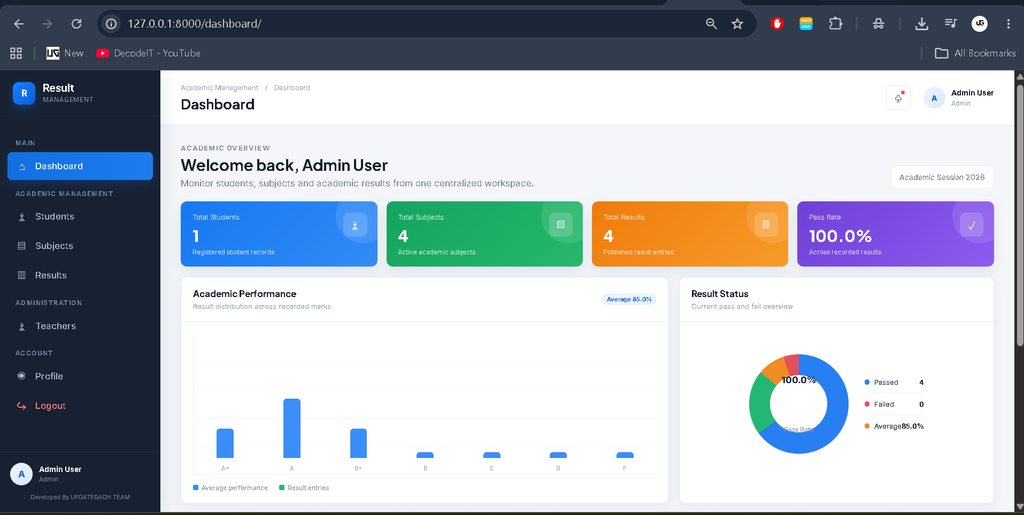Toggle the Average performance legend item

coord(231,488)
